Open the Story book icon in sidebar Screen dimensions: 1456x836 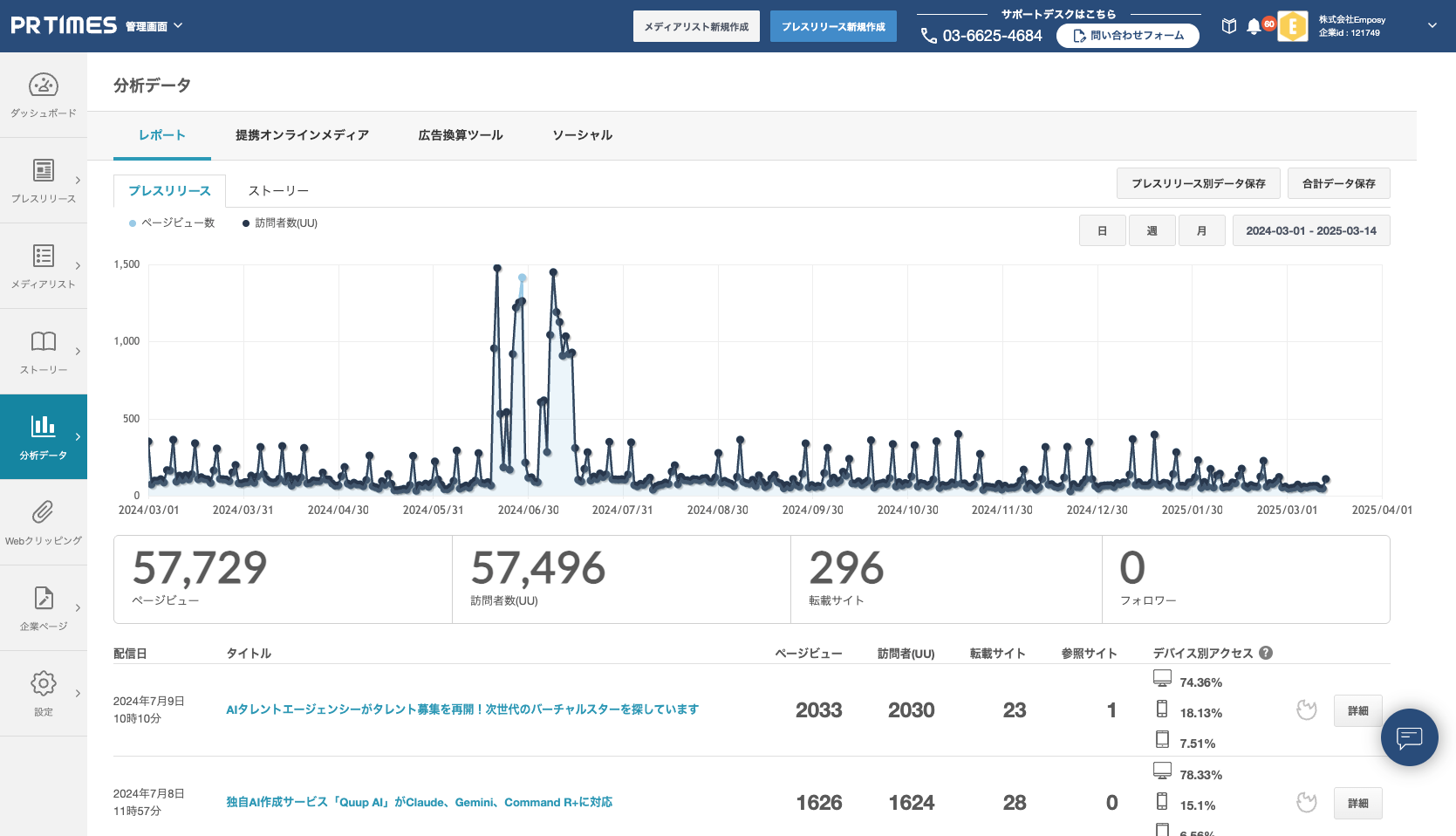click(43, 342)
